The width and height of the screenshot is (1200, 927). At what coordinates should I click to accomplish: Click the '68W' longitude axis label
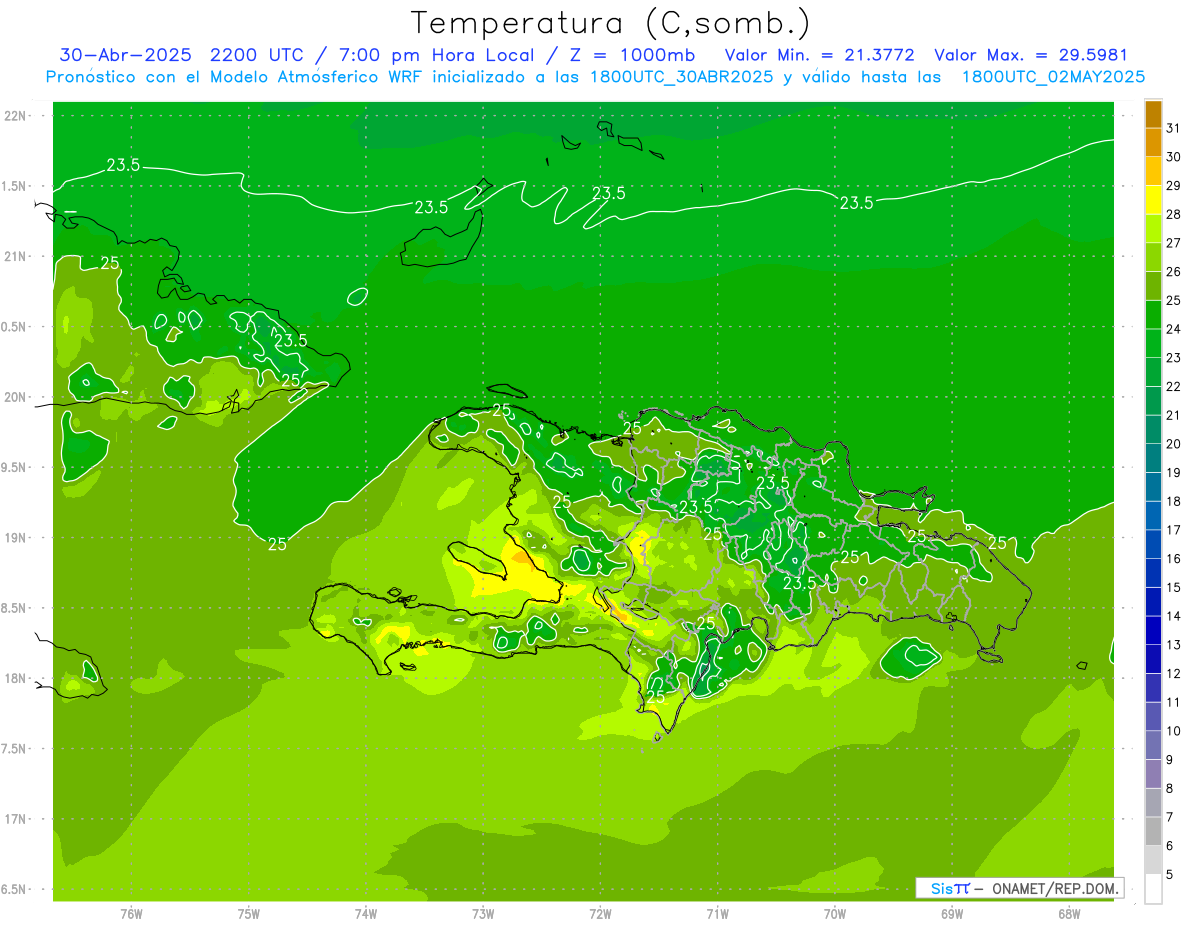pyautogui.click(x=1069, y=914)
